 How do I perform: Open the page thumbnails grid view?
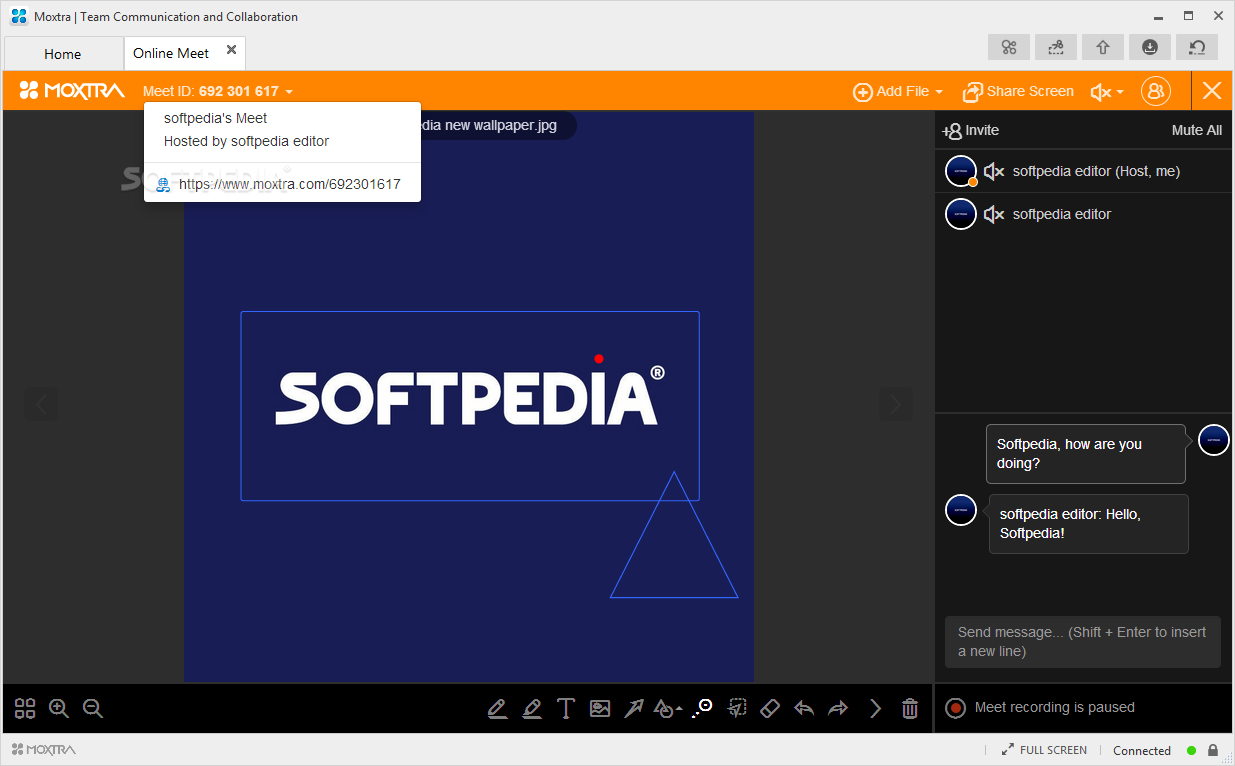tap(25, 708)
